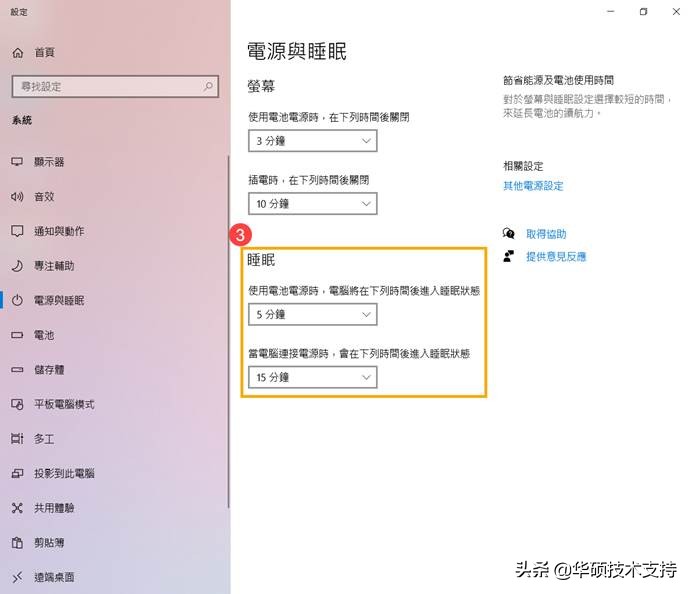Click the 顯示器 monitor icon

(x=17, y=162)
